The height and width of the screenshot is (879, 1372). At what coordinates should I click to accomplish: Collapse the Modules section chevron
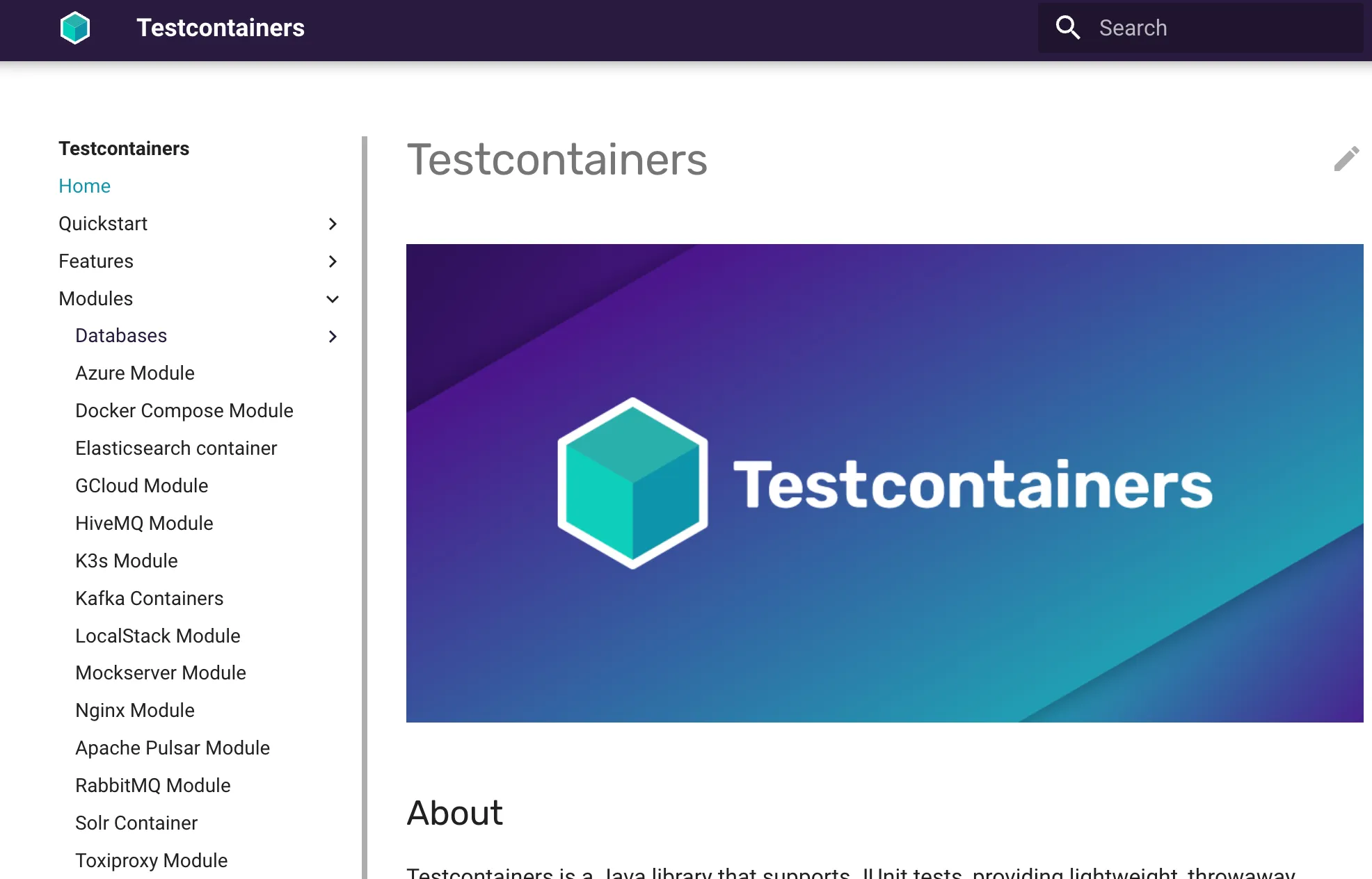333,299
